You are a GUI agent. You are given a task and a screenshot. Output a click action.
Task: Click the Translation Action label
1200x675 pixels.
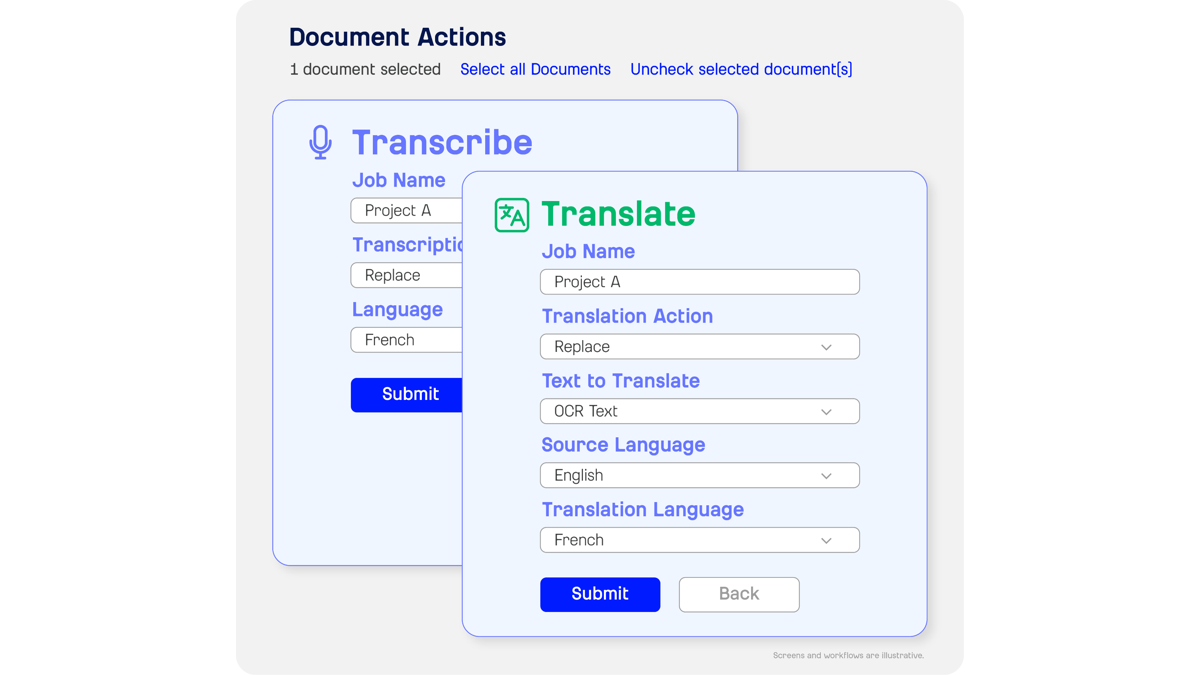click(627, 316)
